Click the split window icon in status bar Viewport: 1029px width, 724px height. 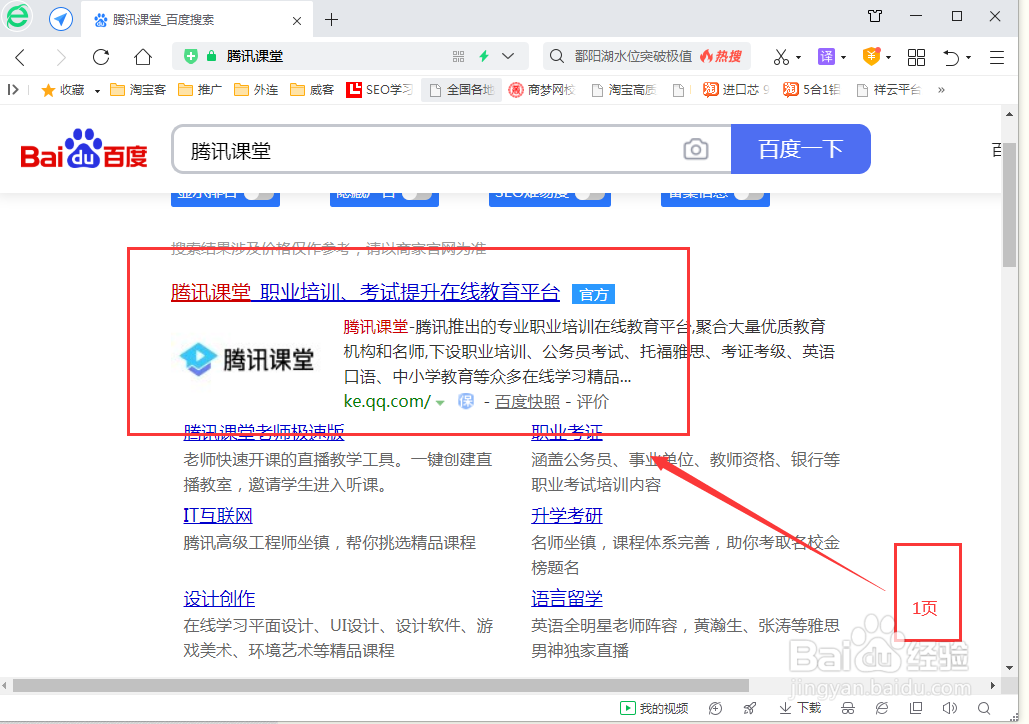[915, 708]
